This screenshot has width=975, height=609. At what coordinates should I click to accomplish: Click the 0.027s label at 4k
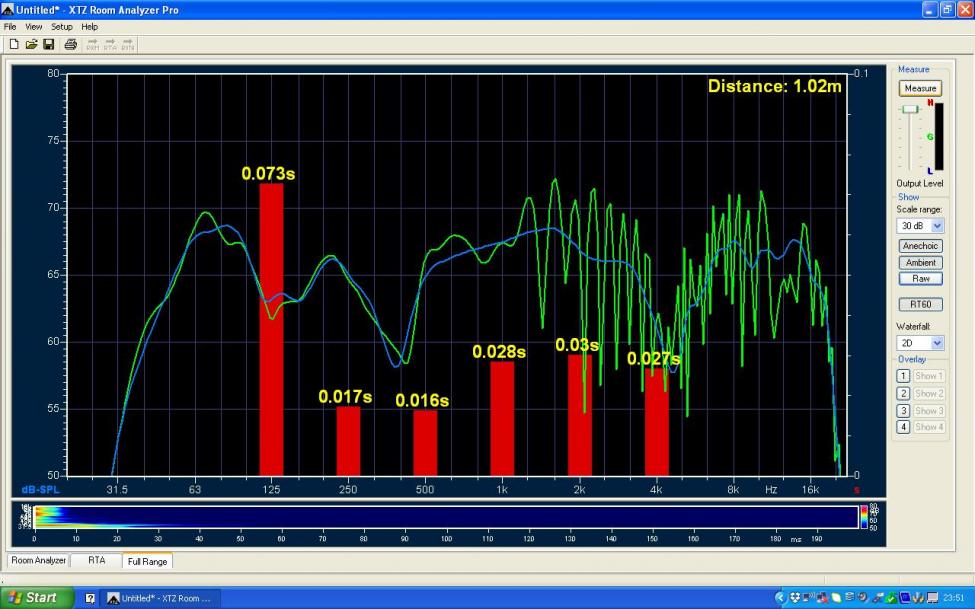click(654, 359)
